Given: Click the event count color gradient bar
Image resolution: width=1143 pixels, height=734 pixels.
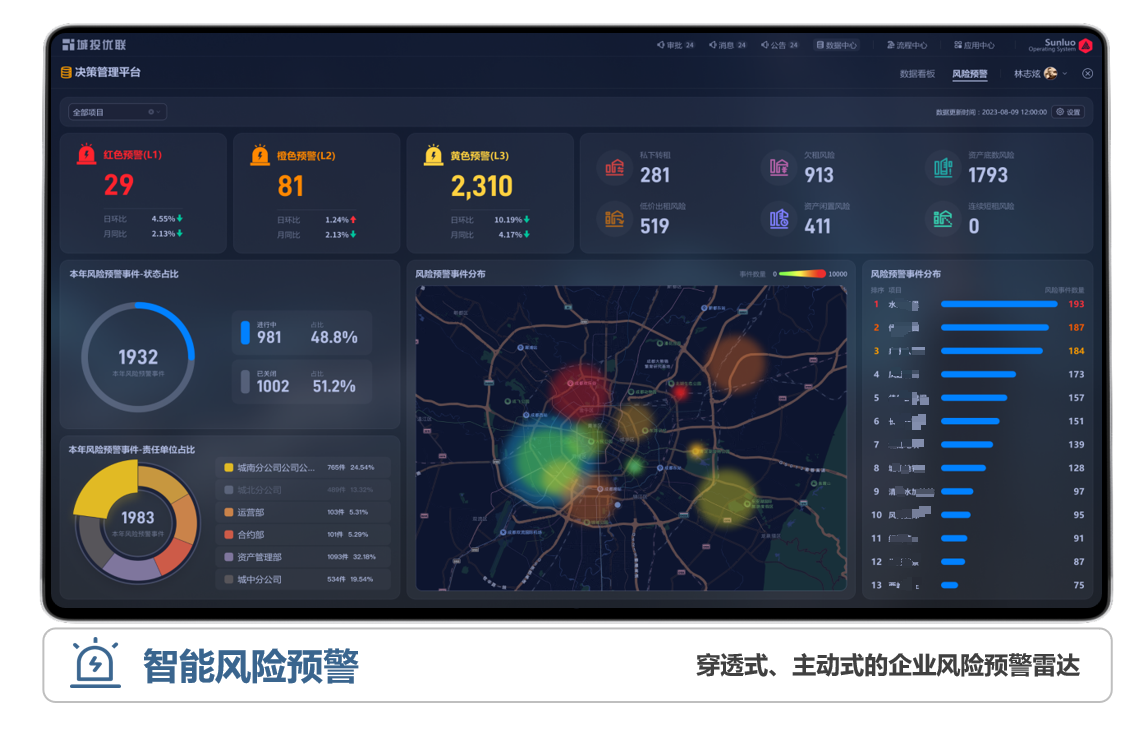Looking at the screenshot, I should pos(802,274).
